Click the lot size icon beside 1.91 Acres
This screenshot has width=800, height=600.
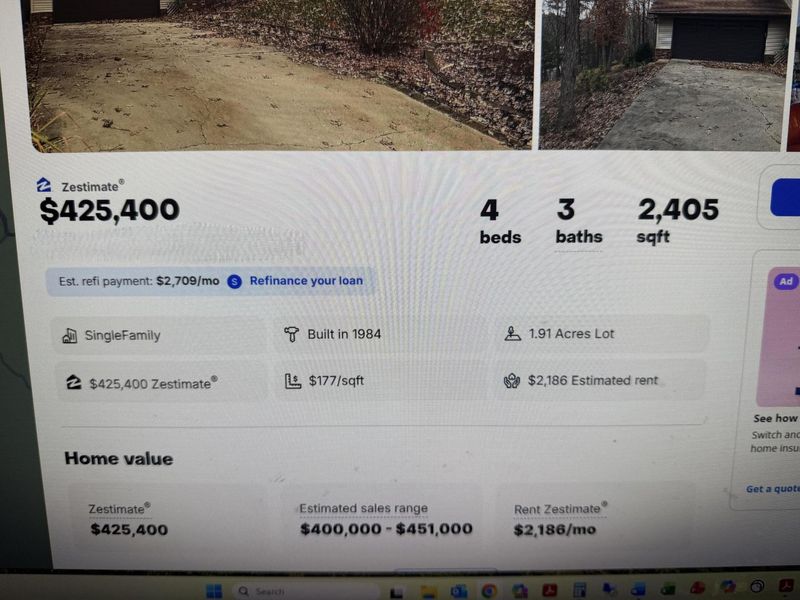click(x=512, y=334)
